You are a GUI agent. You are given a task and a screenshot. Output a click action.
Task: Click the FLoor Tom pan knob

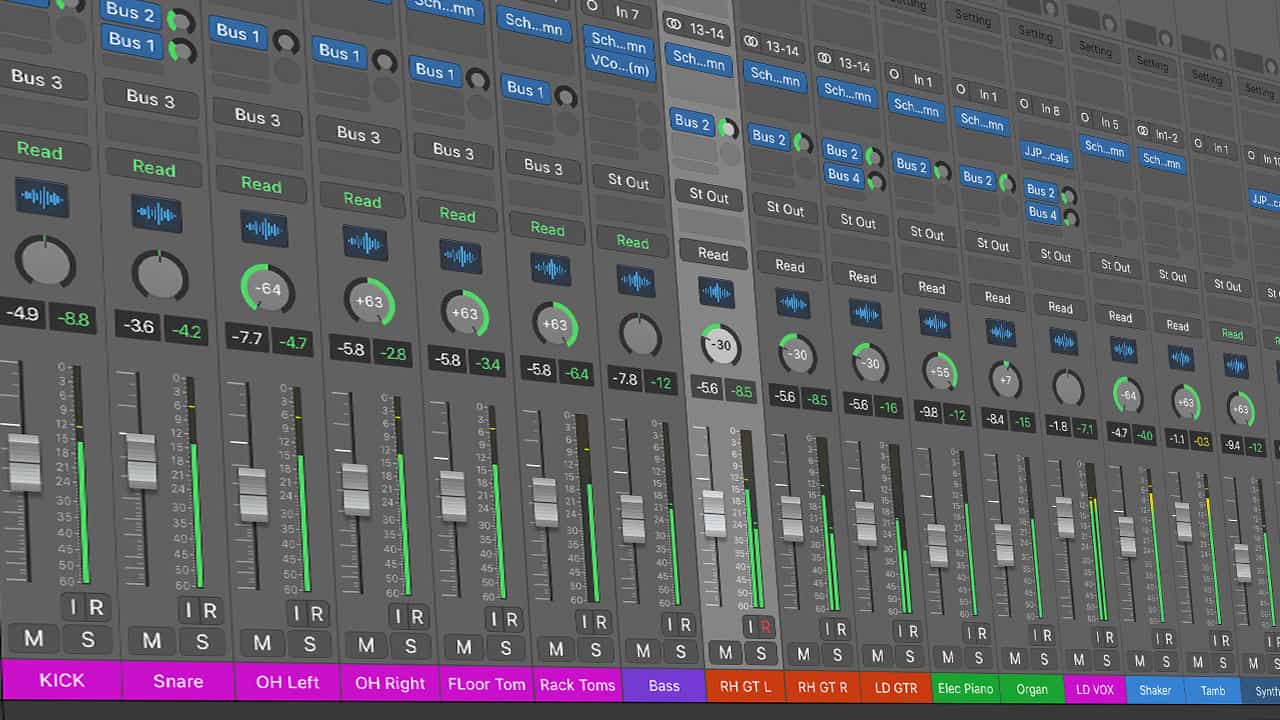click(x=465, y=313)
